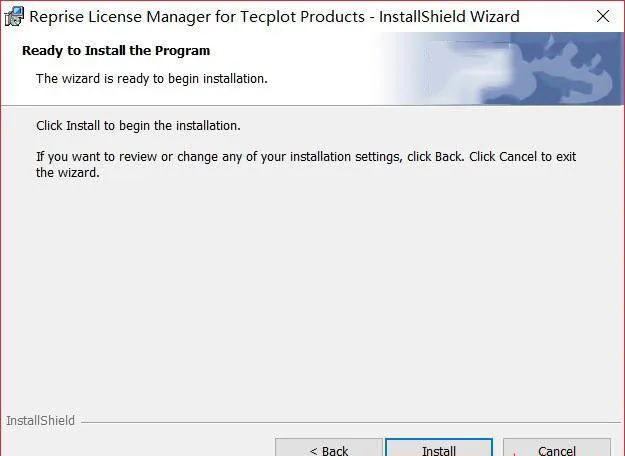Close the InstallShield Wizard window
The height and width of the screenshot is (456, 625).
point(603,16)
